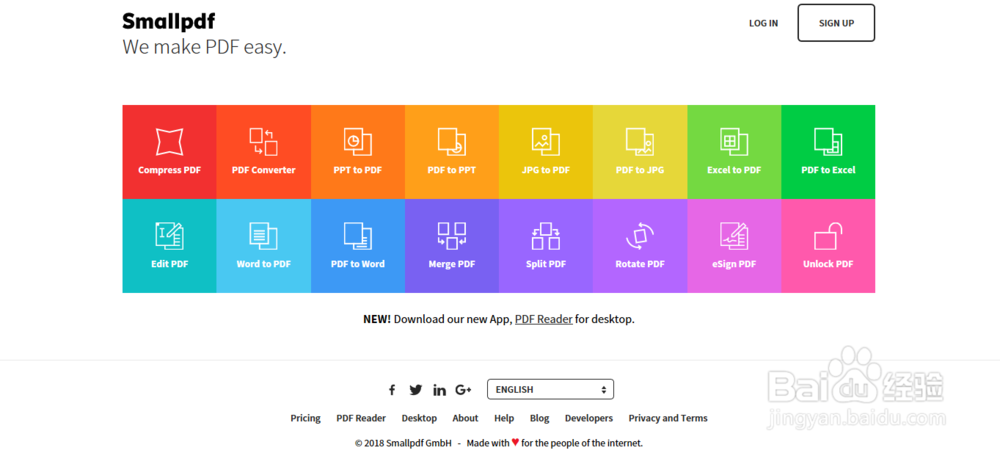Select the Unlock PDF padlock icon

(828, 236)
